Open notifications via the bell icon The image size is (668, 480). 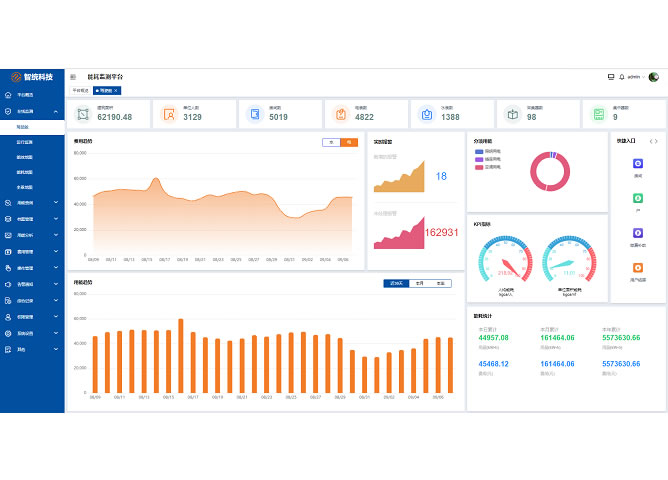pyautogui.click(x=622, y=76)
